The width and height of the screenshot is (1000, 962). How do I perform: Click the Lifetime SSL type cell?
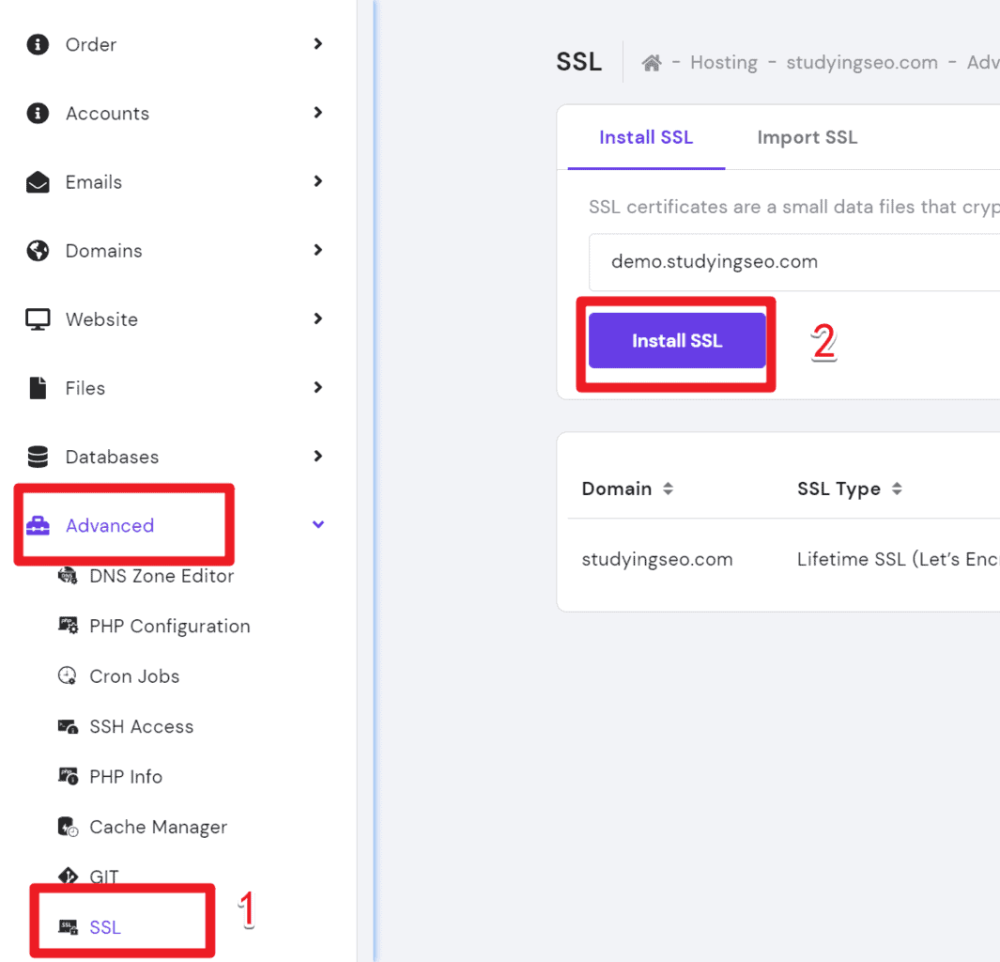[898, 559]
